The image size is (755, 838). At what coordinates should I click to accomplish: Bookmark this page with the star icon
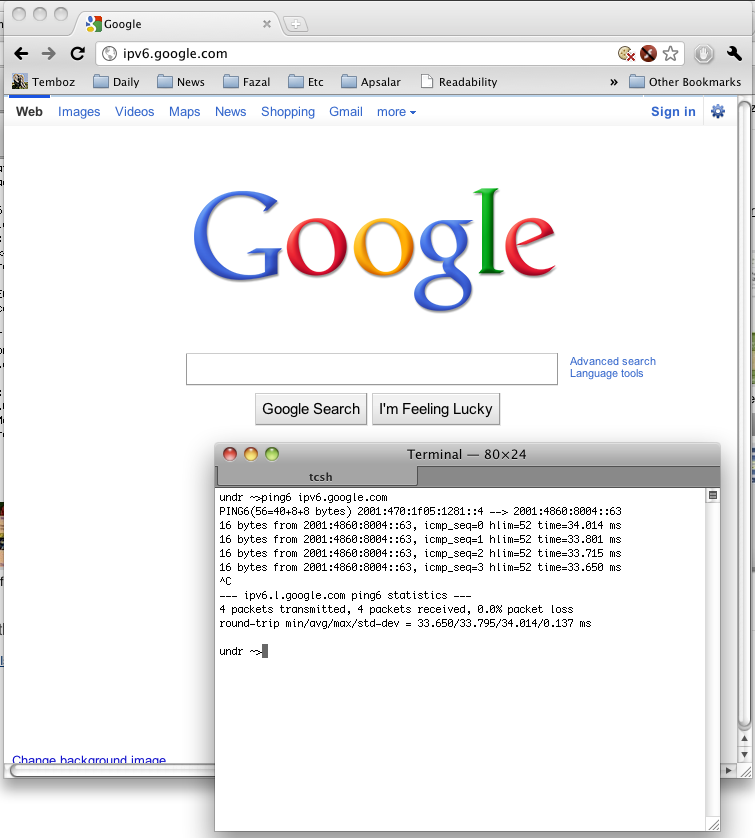click(671, 54)
